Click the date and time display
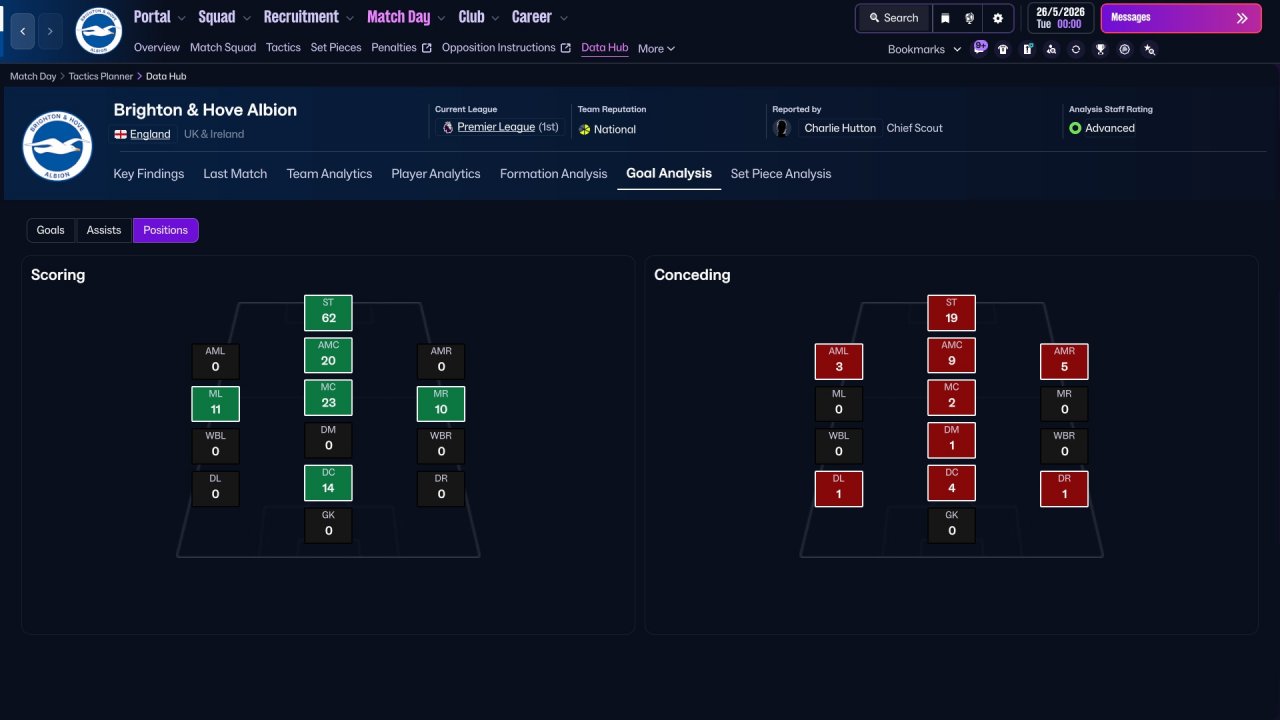 coord(1060,18)
